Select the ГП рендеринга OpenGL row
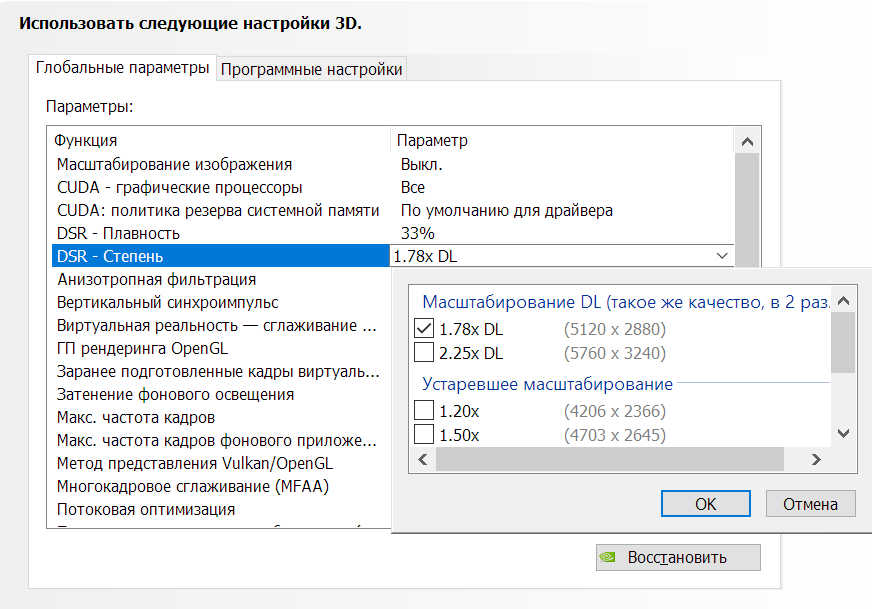This screenshot has height=609, width=872. pyautogui.click(x=221, y=348)
